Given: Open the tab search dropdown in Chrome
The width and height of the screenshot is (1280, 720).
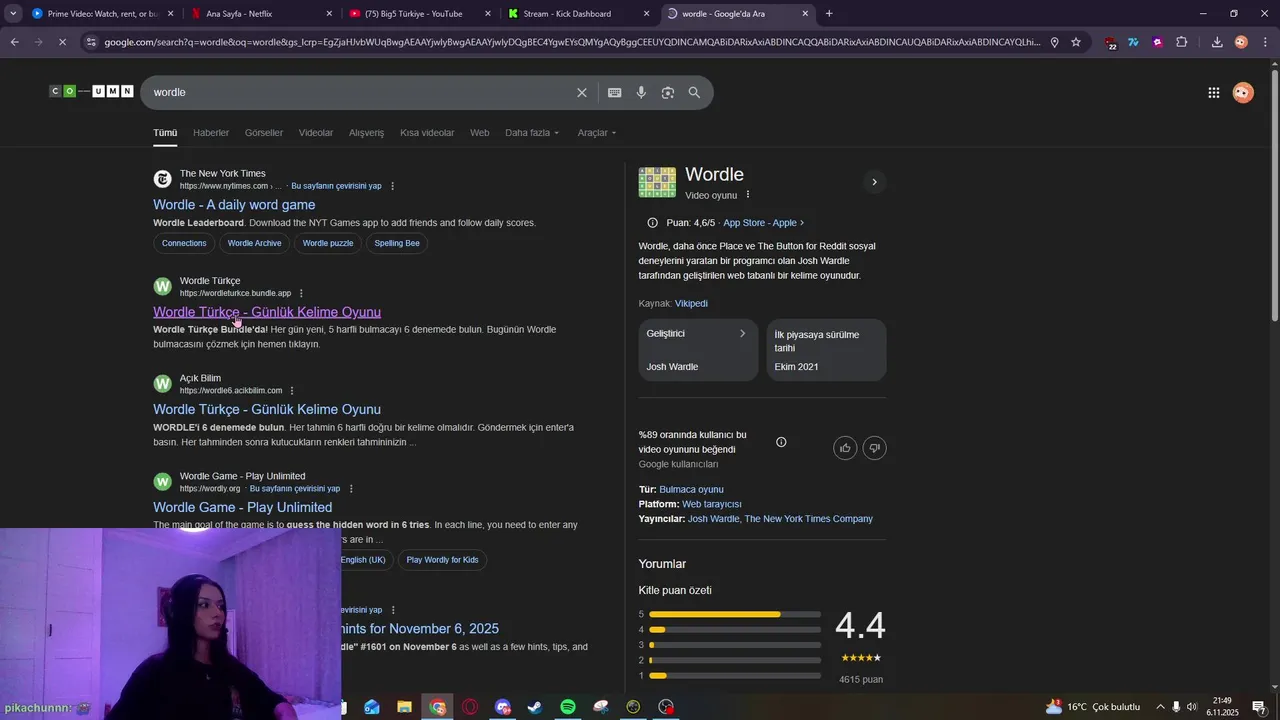Looking at the screenshot, I should (x=13, y=13).
